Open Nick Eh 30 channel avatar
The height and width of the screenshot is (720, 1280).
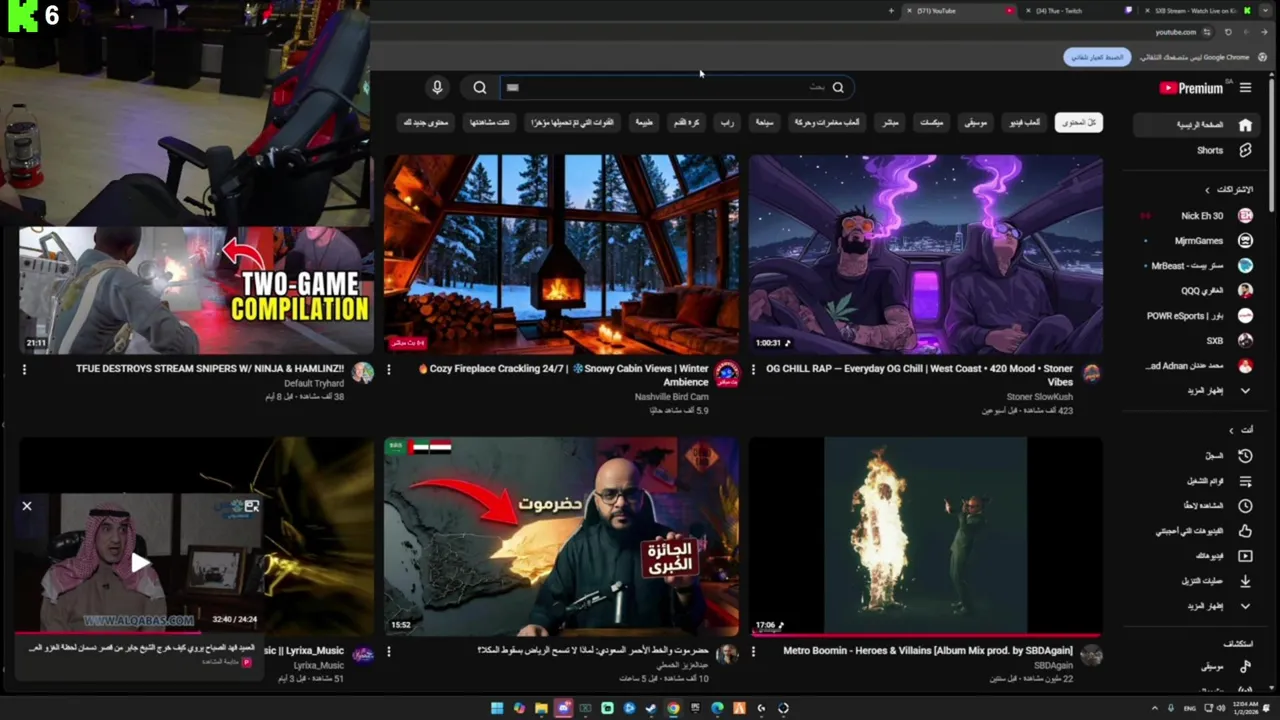pyautogui.click(x=1245, y=215)
